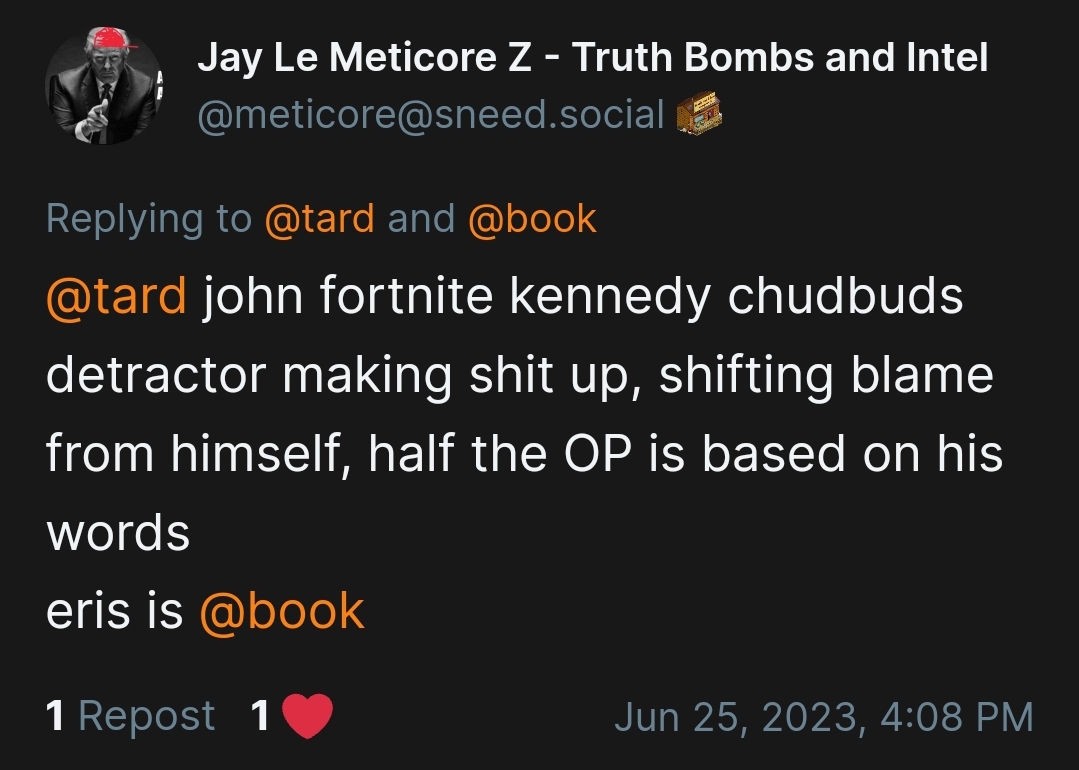Open @book in the Replying to line
Screen dimensions: 1079x770
532,219
